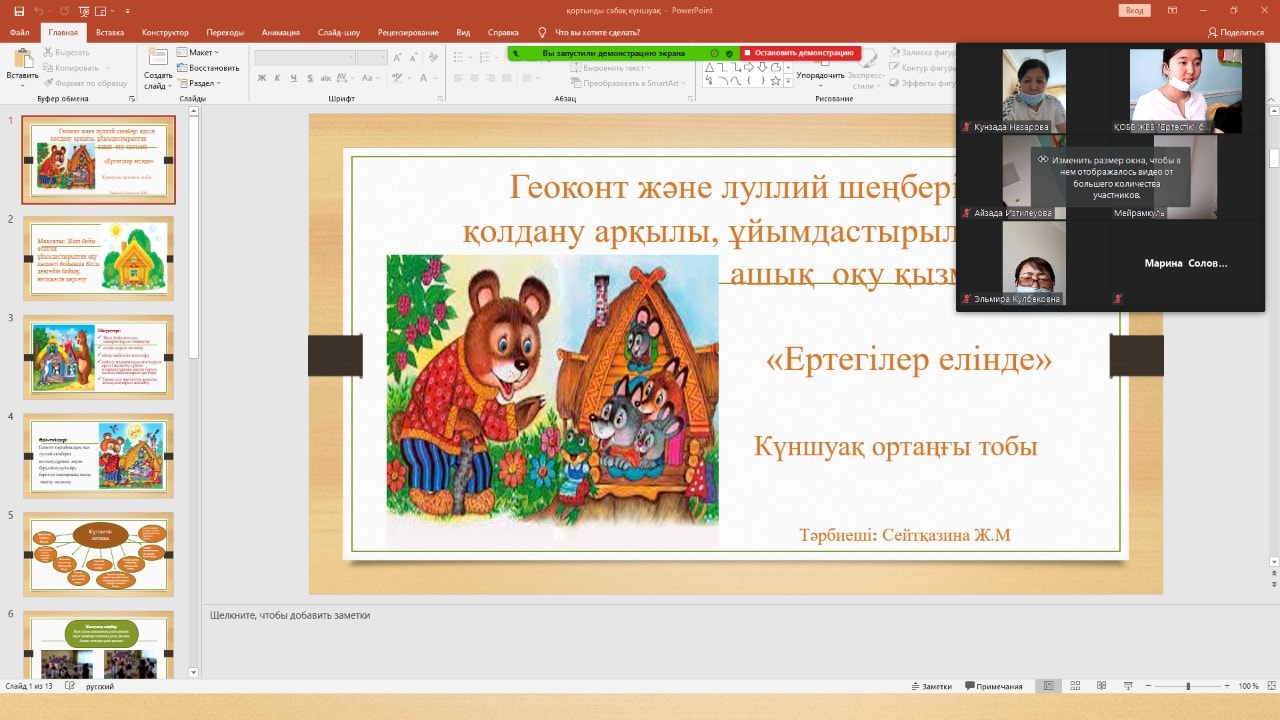Switch to the Анимация tab
This screenshot has height=720, width=1280.
[x=280, y=32]
